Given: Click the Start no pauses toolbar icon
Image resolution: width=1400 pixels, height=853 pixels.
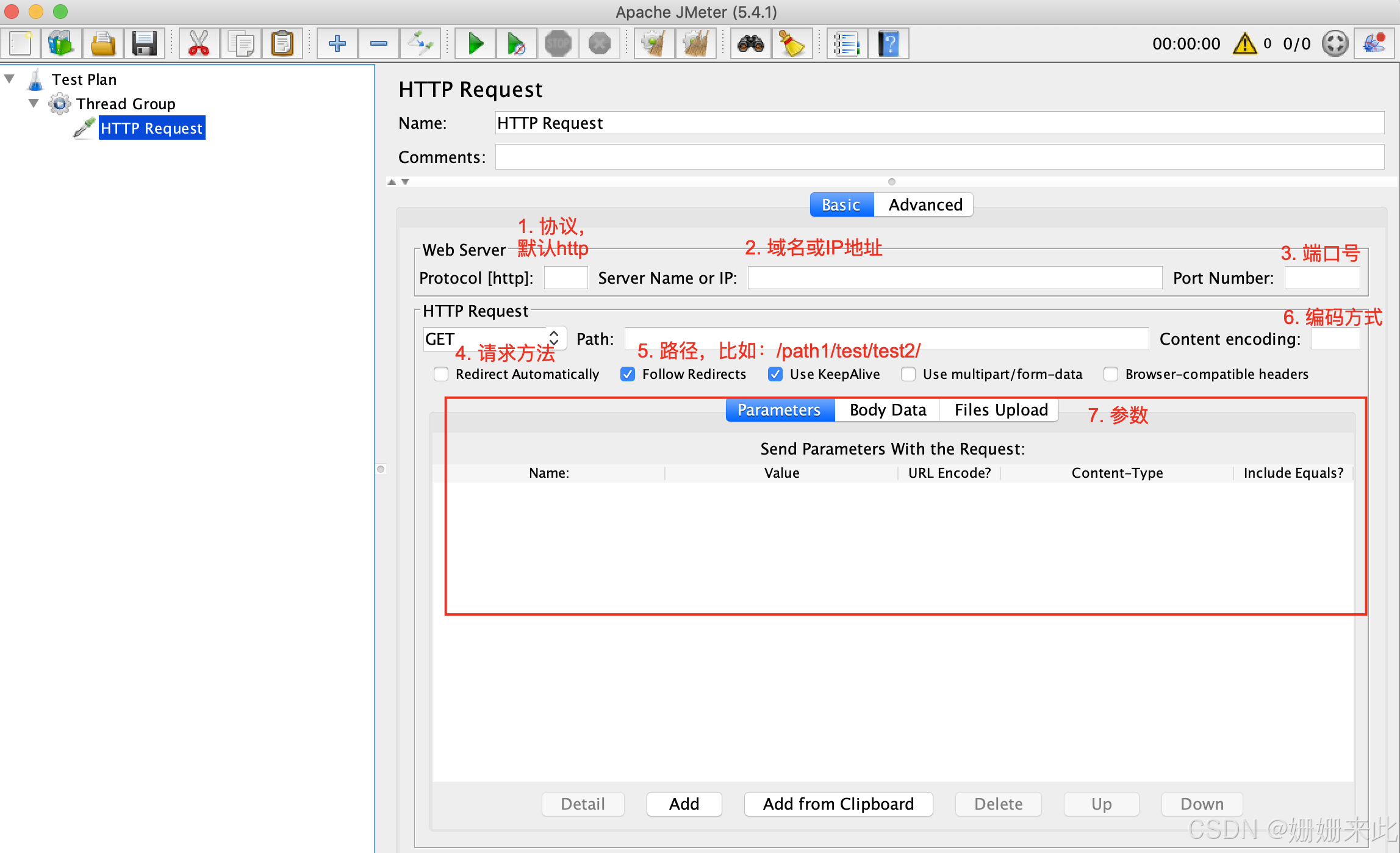Looking at the screenshot, I should pos(517,43).
